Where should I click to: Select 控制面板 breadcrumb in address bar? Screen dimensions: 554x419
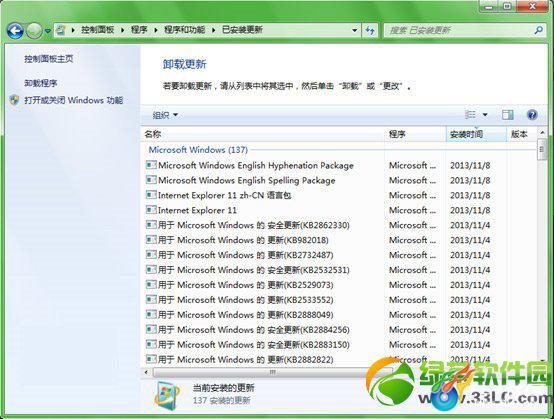(98, 30)
